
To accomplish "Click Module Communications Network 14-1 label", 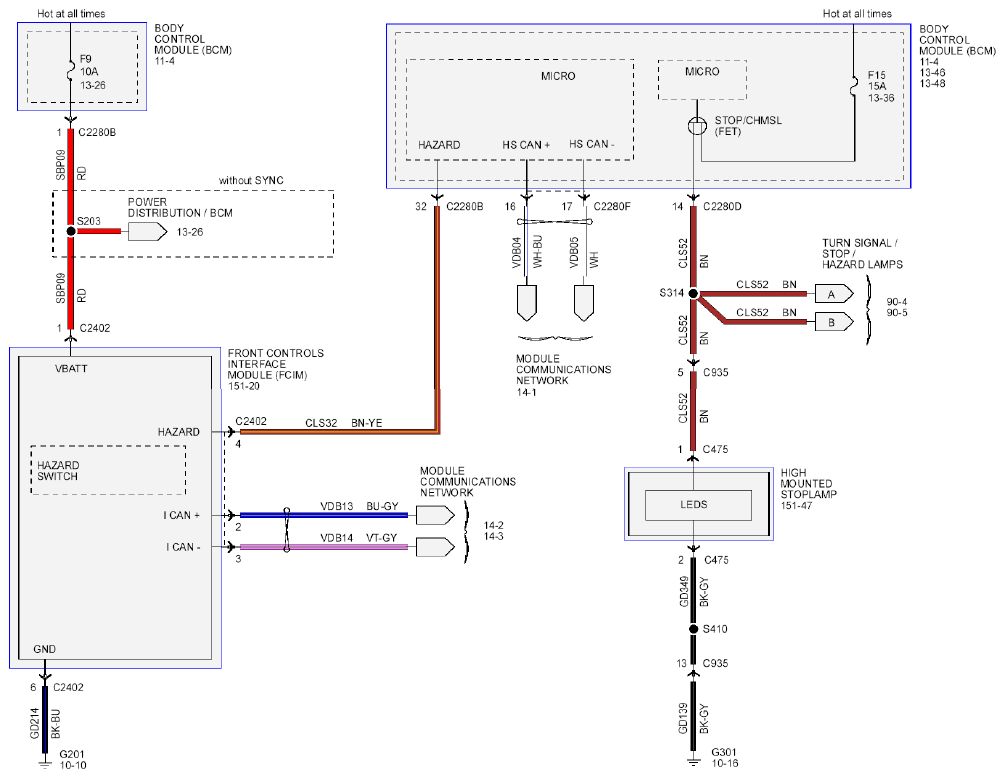I will [563, 375].
